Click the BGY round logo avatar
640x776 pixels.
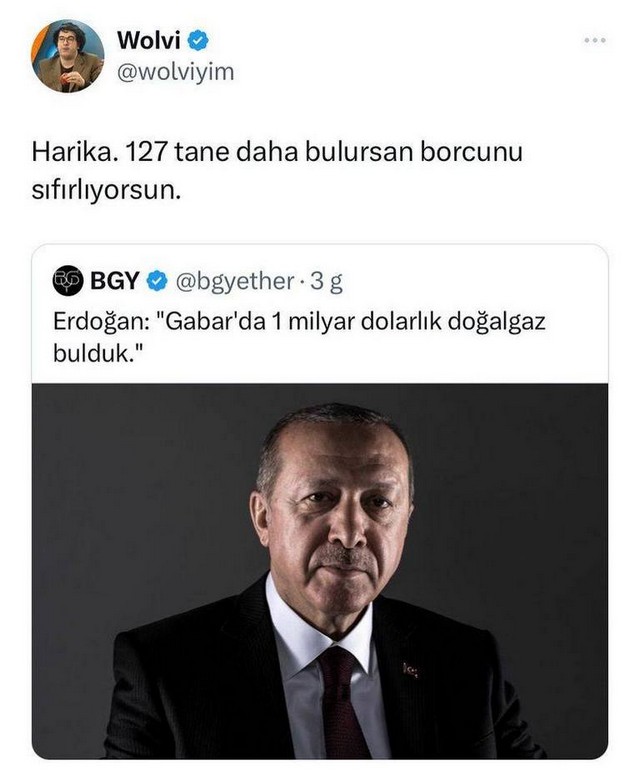[x=67, y=281]
